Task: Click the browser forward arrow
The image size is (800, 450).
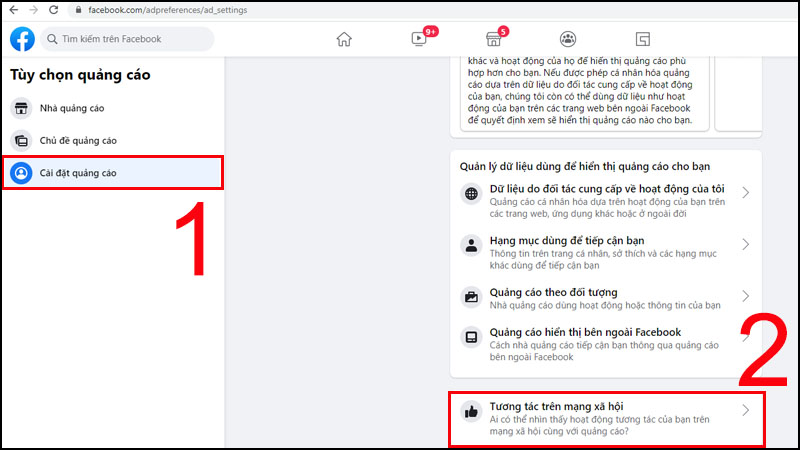Action: click(34, 10)
